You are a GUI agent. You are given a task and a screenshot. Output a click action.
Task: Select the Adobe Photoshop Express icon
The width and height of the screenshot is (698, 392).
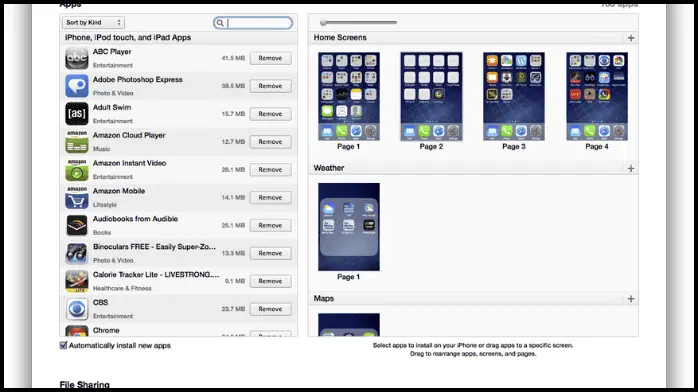(77, 86)
